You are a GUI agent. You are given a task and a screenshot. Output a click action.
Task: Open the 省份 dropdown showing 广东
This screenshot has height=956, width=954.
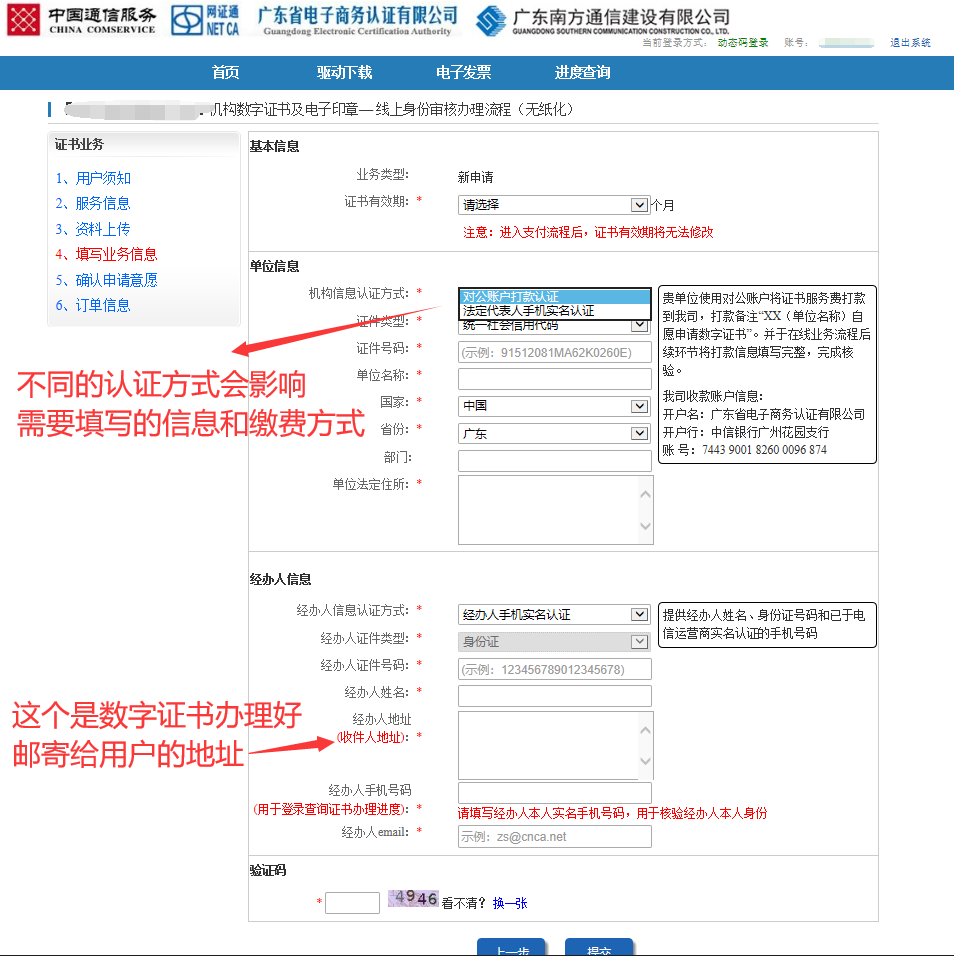click(554, 434)
